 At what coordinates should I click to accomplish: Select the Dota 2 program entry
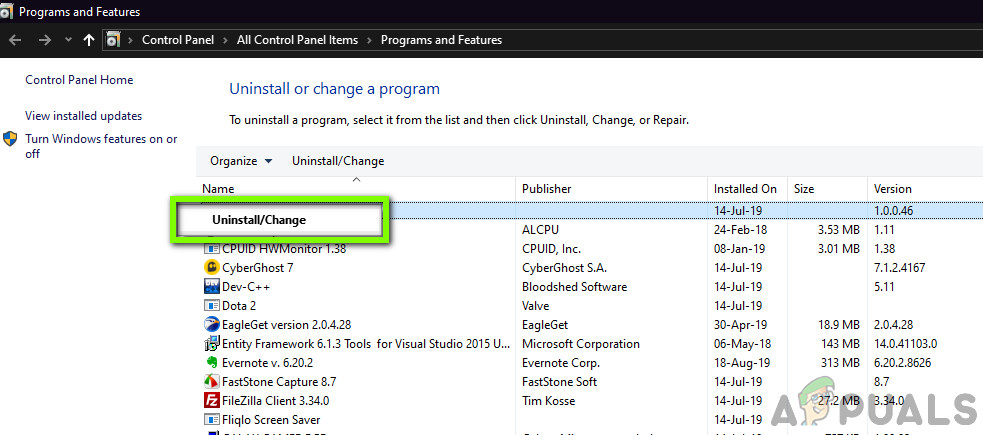[x=359, y=306]
